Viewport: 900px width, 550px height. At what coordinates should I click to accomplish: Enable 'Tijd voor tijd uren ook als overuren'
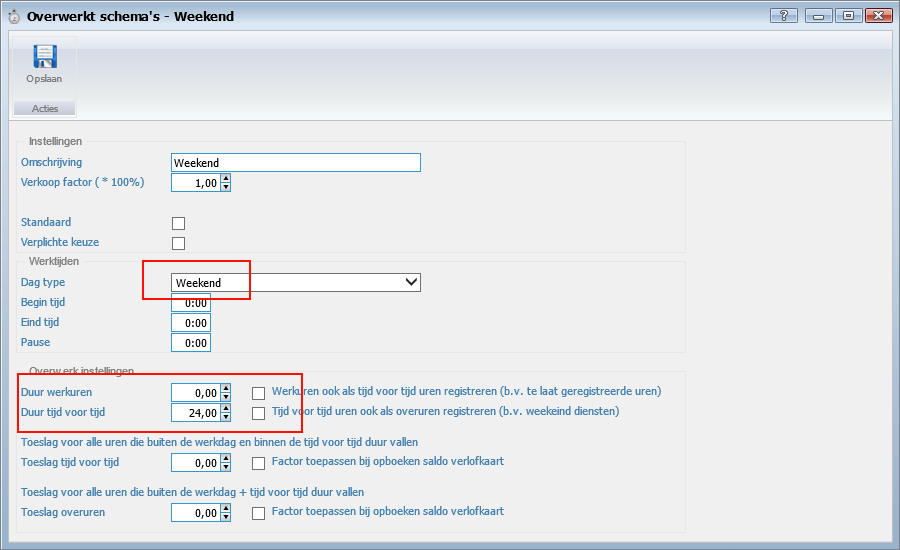pos(259,412)
